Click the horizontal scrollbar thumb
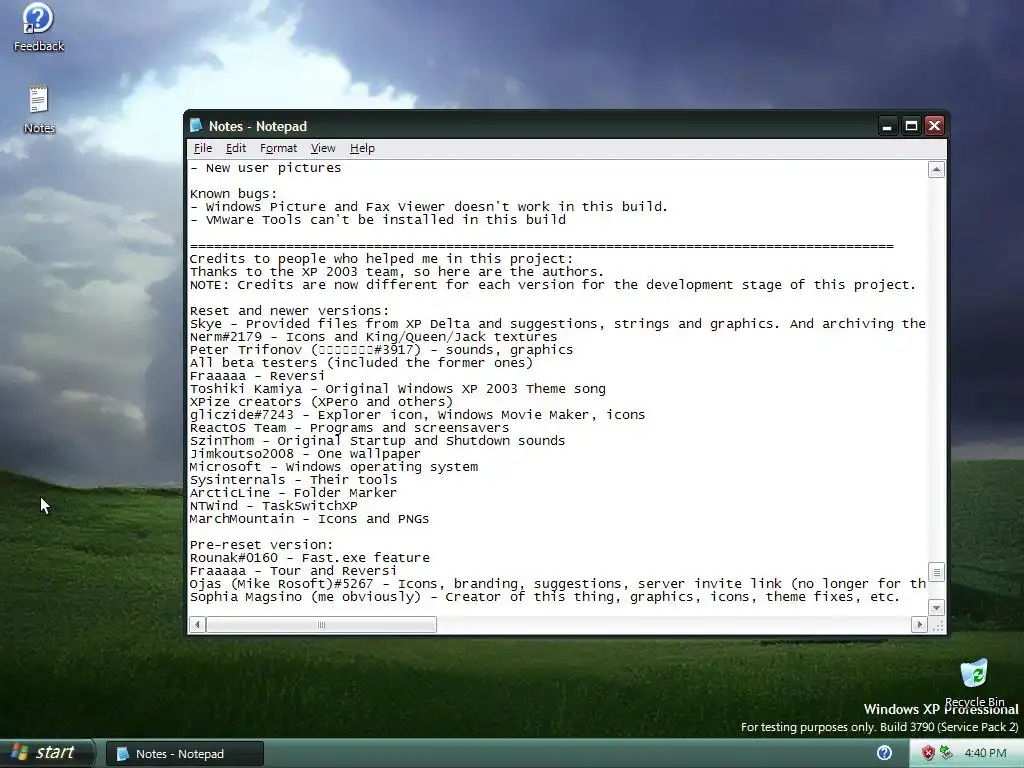 tap(321, 625)
